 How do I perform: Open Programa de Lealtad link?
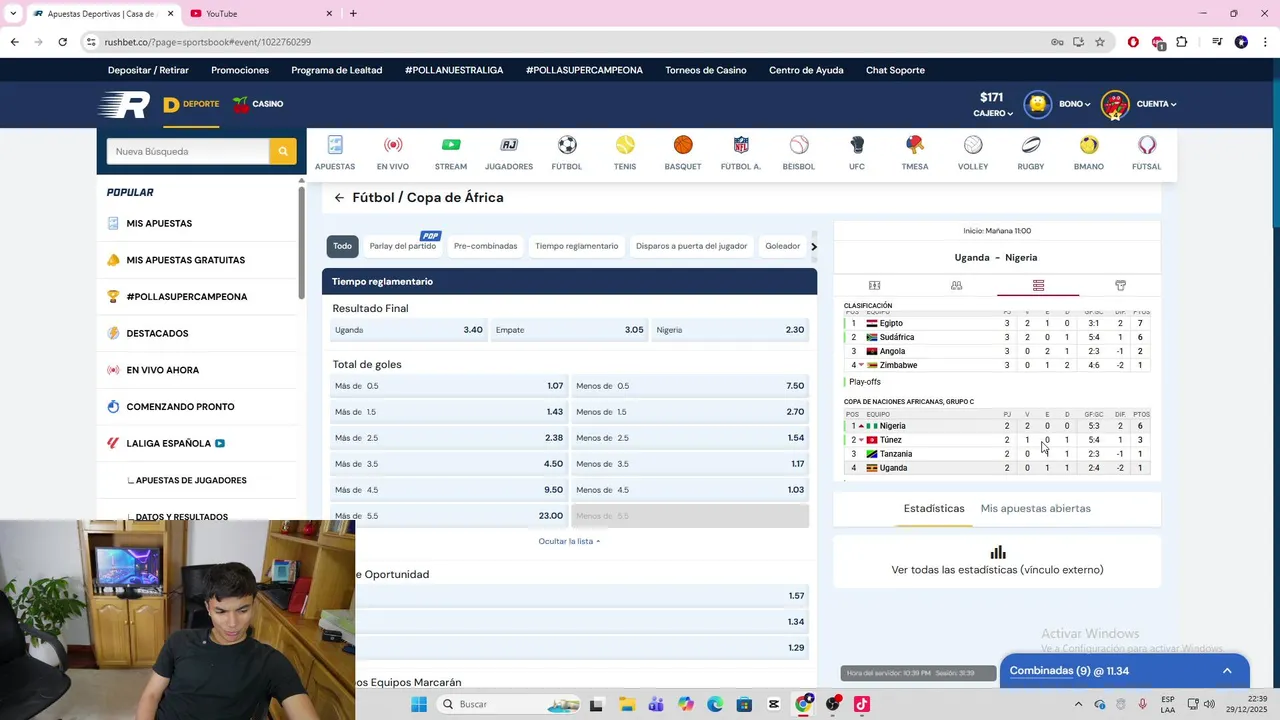pos(337,71)
